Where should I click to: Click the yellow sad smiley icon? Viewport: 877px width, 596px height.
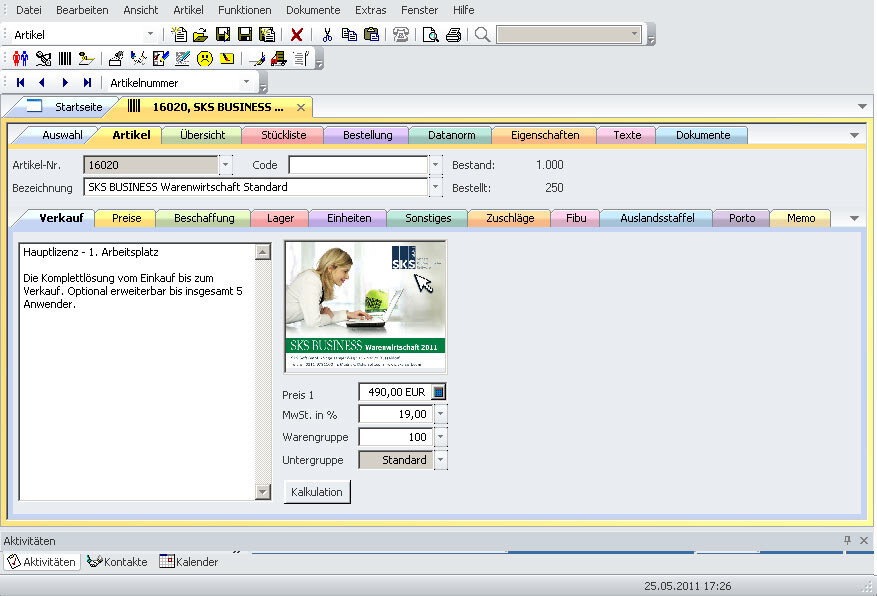(205, 58)
